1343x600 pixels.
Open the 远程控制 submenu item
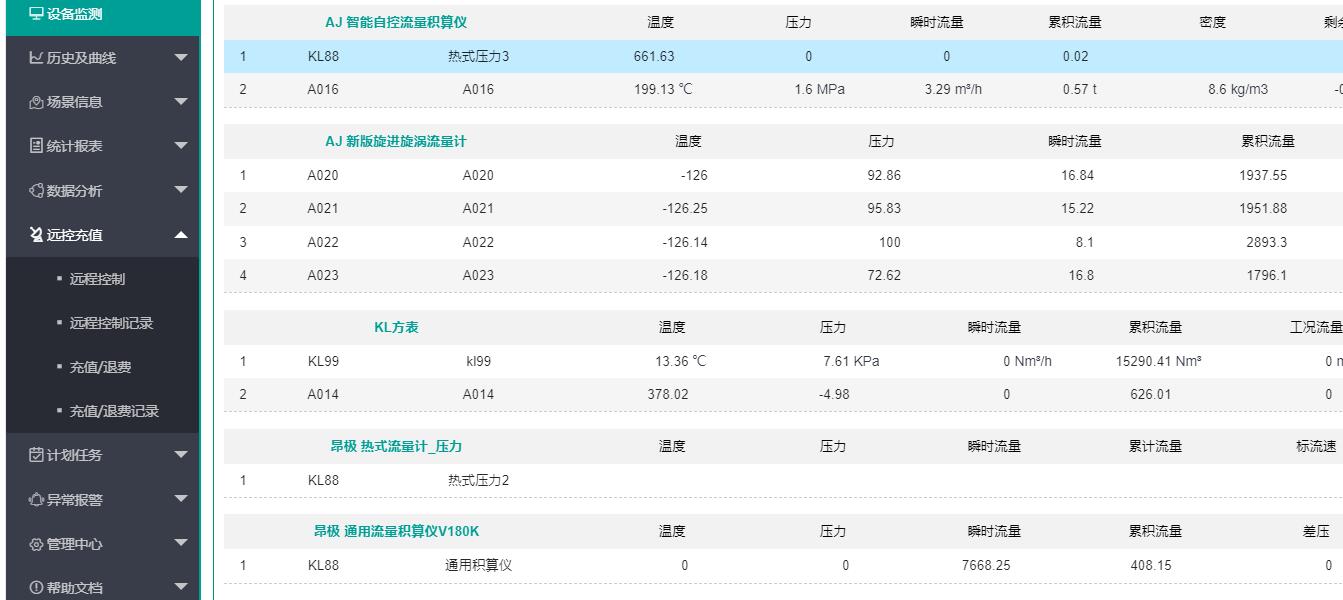click(97, 279)
